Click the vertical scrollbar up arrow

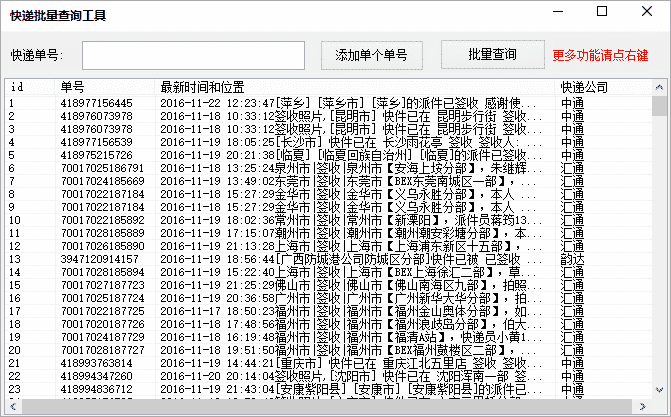pos(661,87)
